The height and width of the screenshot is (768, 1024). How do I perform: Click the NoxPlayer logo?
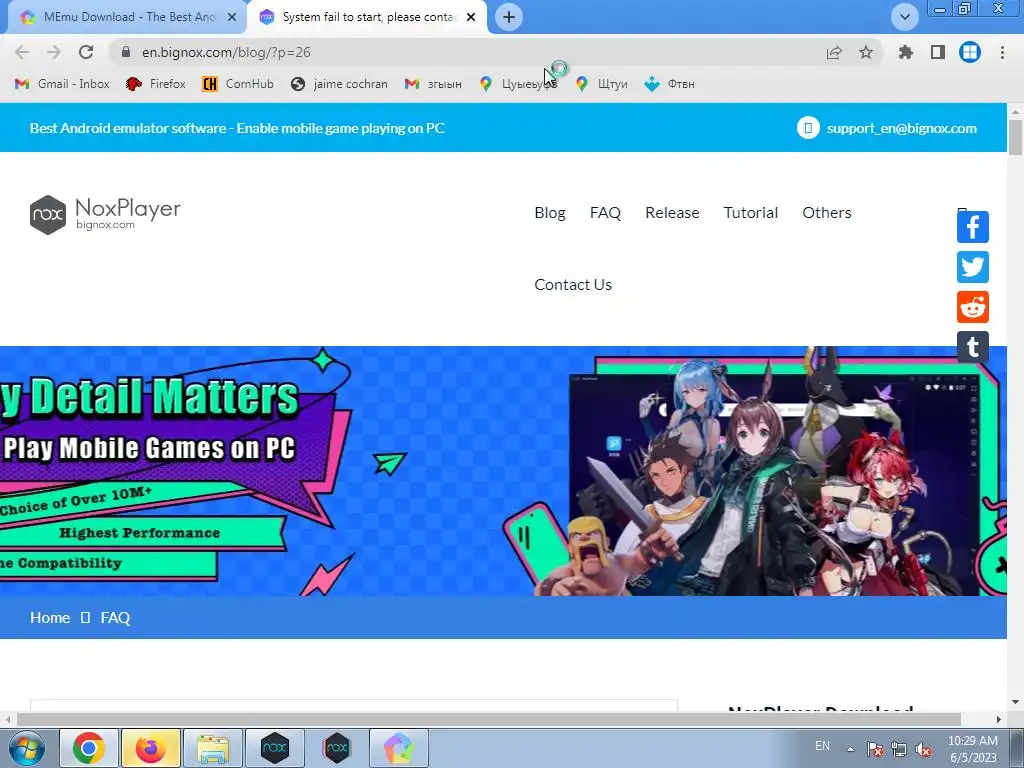(x=105, y=214)
